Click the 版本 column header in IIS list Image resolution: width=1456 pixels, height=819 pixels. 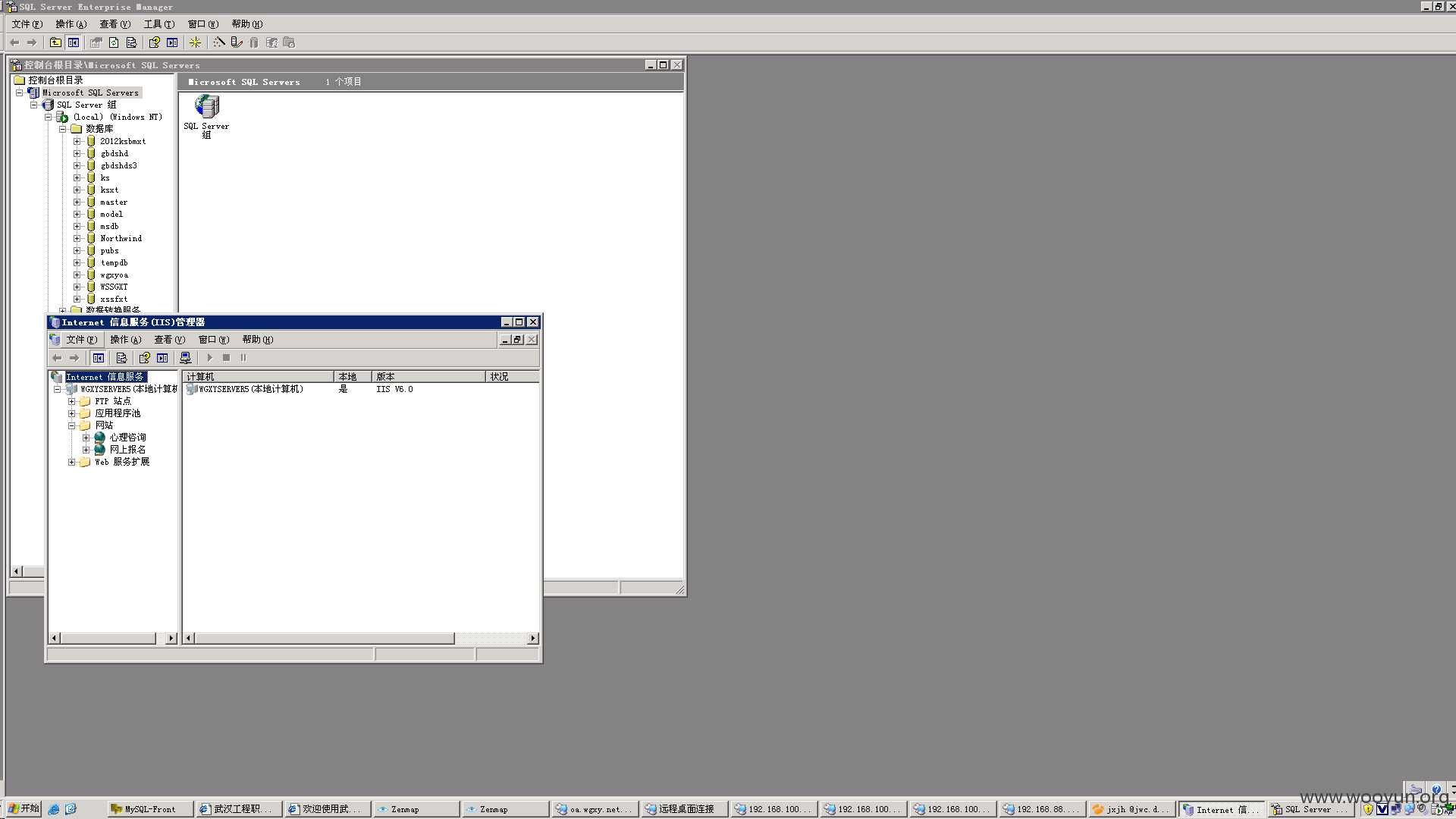pos(428,376)
